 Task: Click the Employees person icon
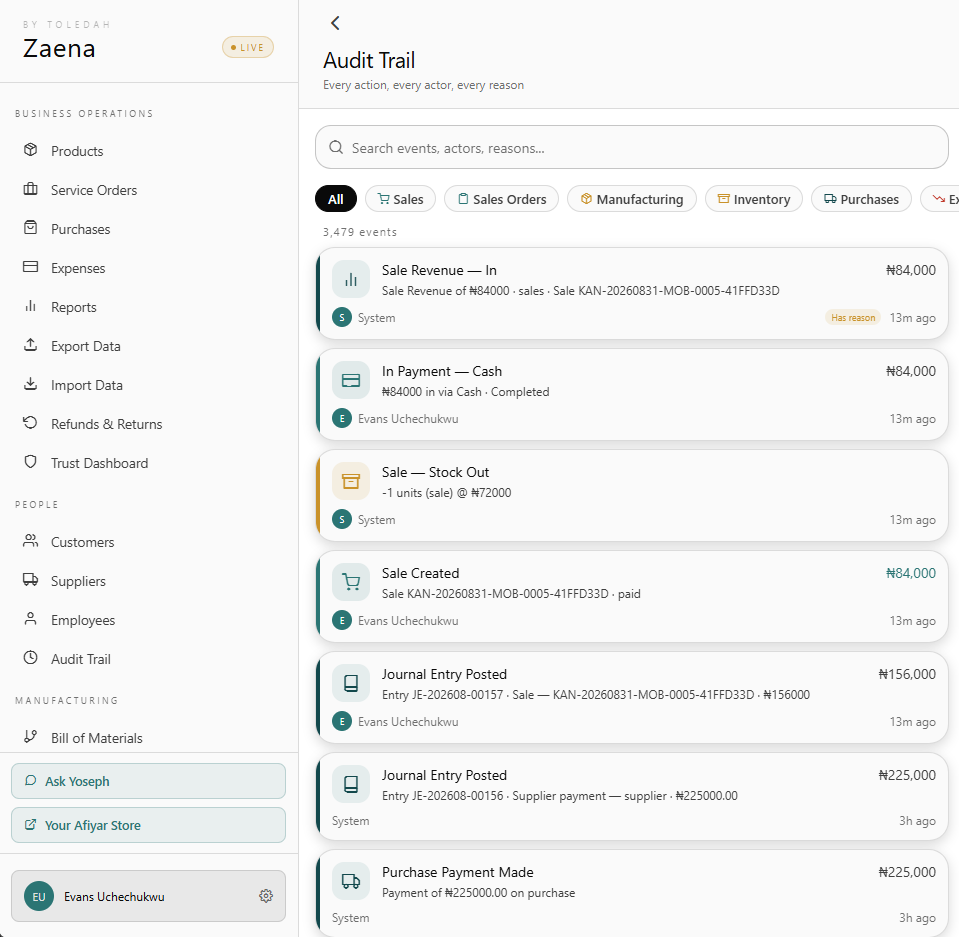31,619
